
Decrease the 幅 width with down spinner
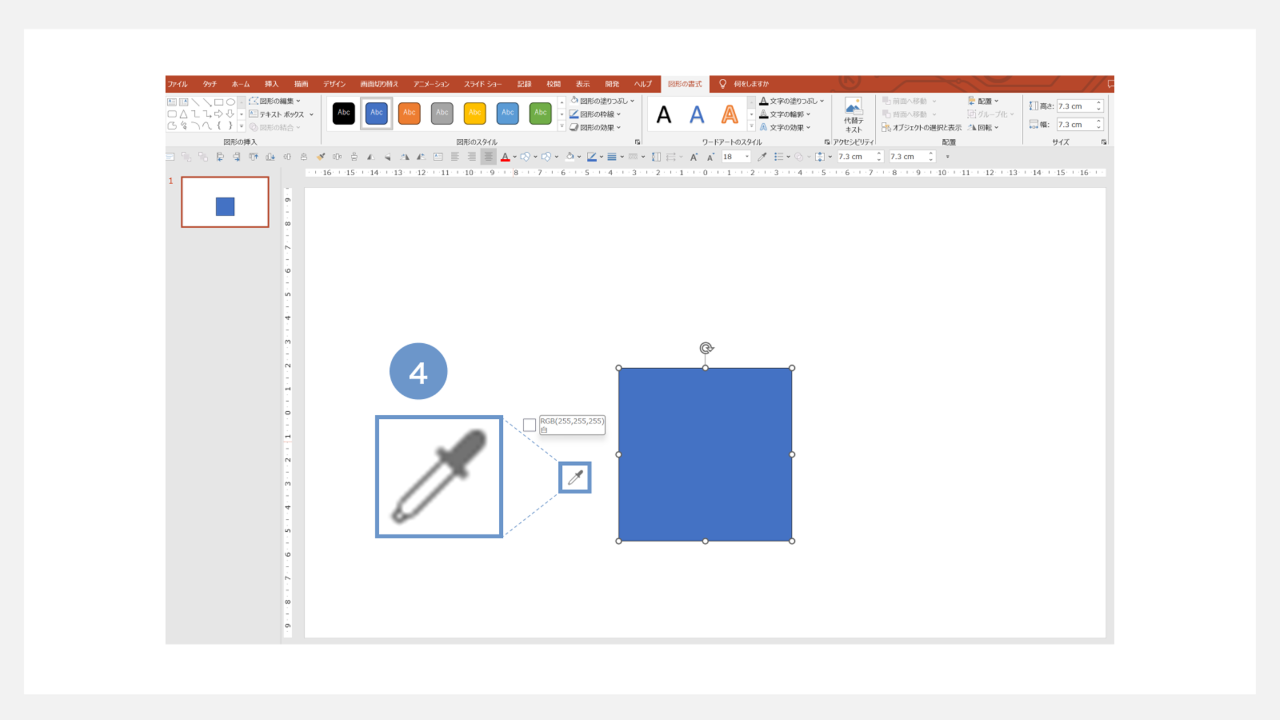tap(1099, 128)
